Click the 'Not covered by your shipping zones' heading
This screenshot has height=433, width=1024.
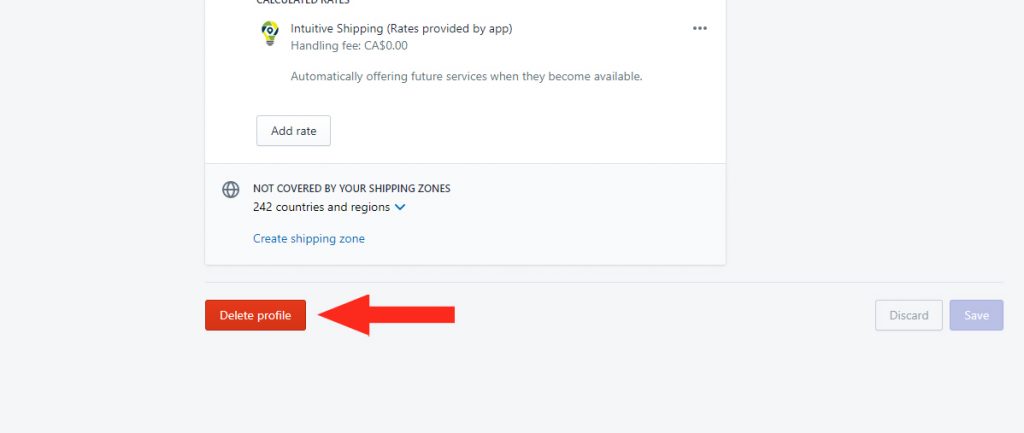351,188
